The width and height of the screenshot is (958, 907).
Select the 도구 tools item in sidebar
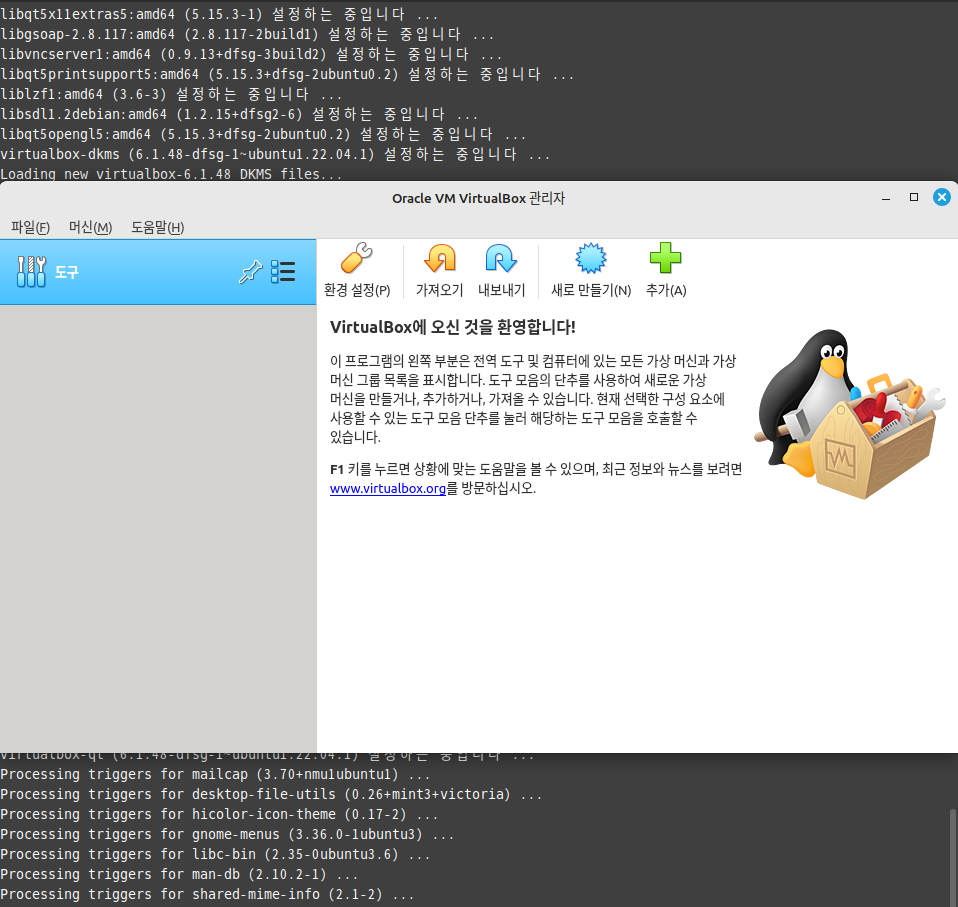158,272
